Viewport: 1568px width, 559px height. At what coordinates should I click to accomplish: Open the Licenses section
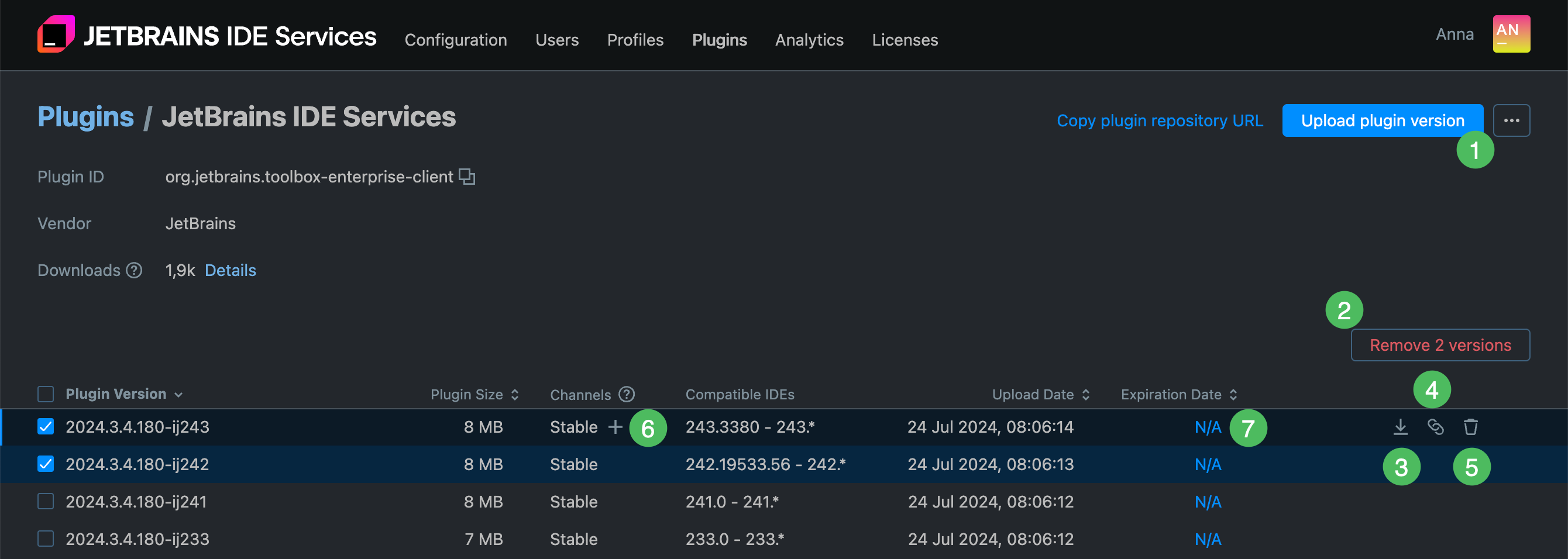click(x=905, y=40)
